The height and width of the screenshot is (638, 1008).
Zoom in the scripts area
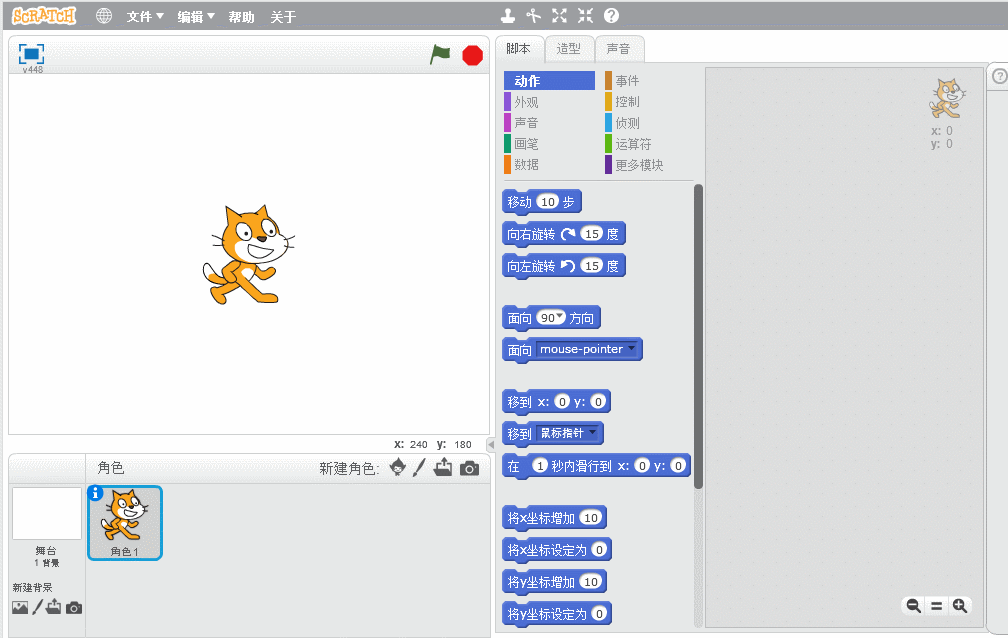pos(960,605)
